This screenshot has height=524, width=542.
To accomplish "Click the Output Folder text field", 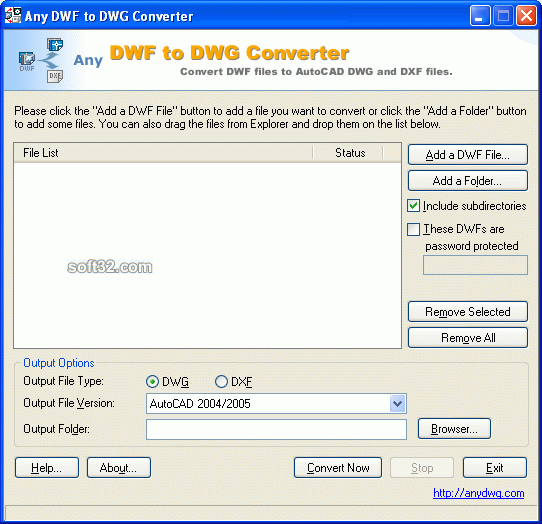I will [x=276, y=429].
